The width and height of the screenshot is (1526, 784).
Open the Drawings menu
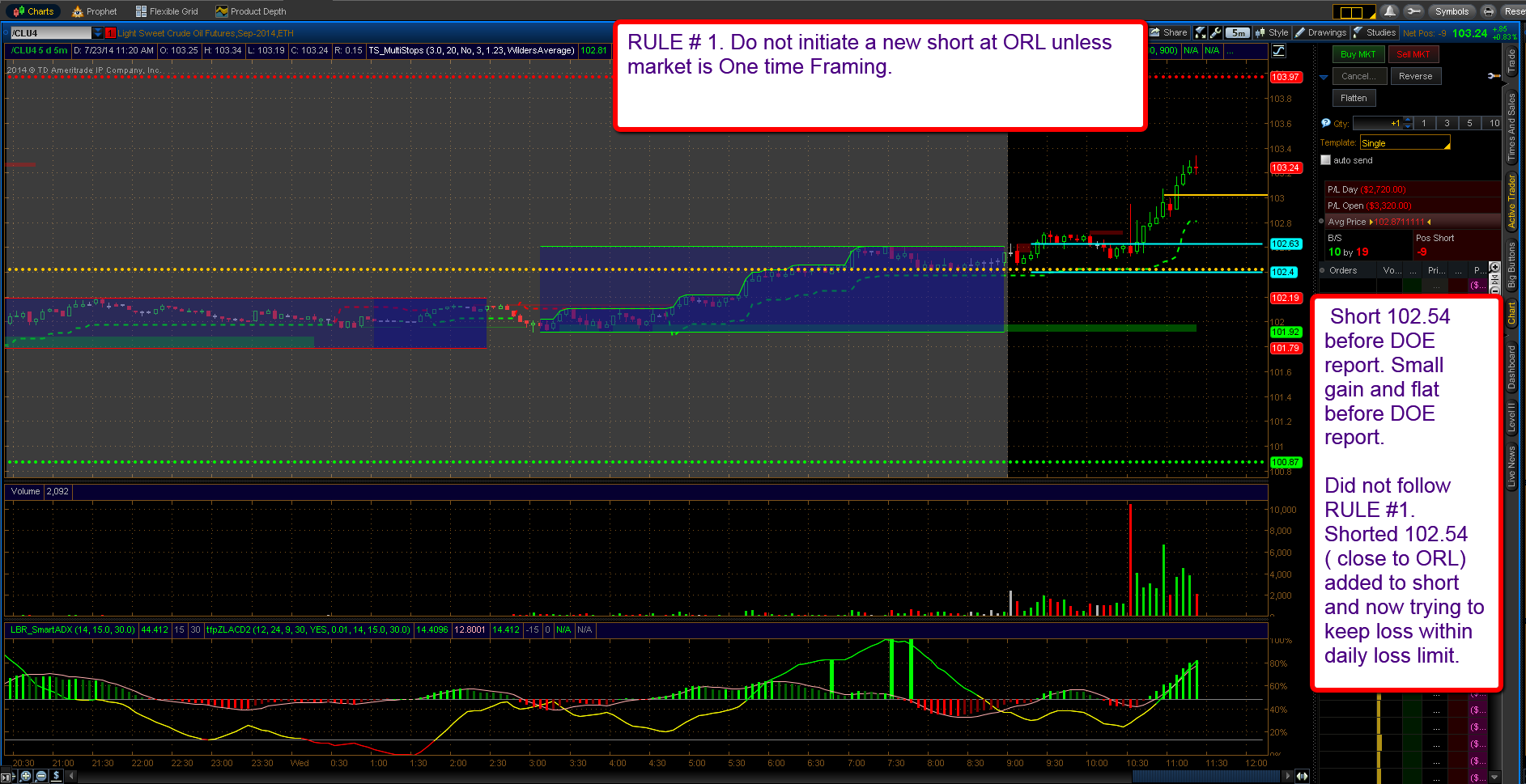coord(1320,32)
